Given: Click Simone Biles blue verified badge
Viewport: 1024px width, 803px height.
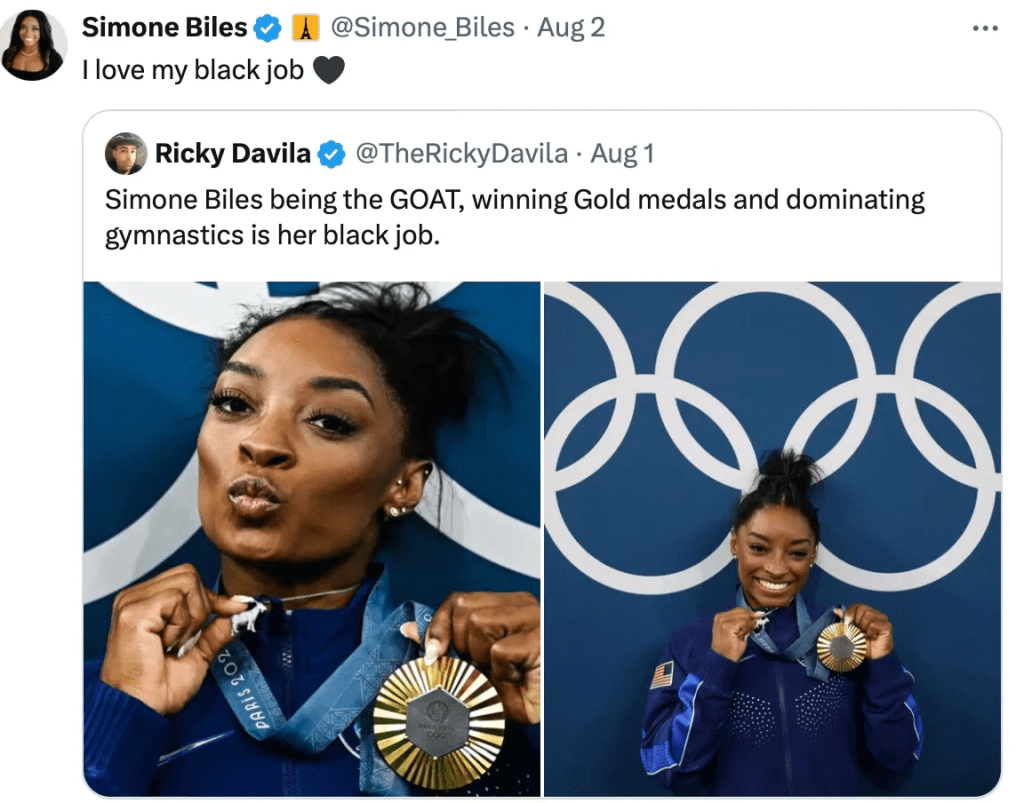Looking at the screenshot, I should [267, 29].
